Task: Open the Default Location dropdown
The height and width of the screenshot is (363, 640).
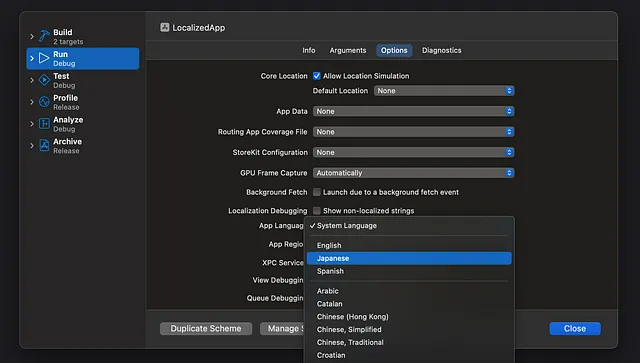Action: point(444,91)
